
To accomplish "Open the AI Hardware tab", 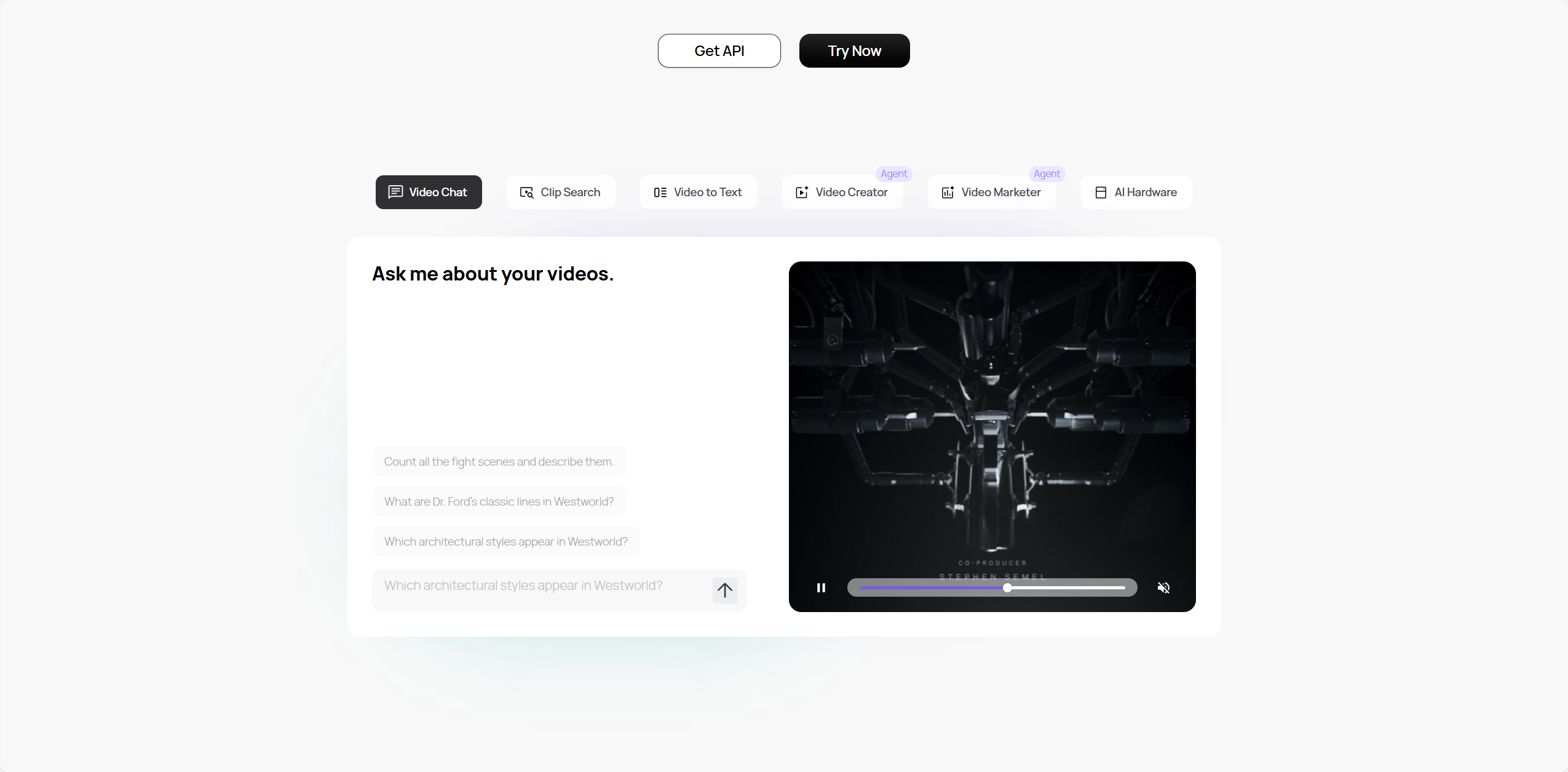I will pyautogui.click(x=1136, y=193).
